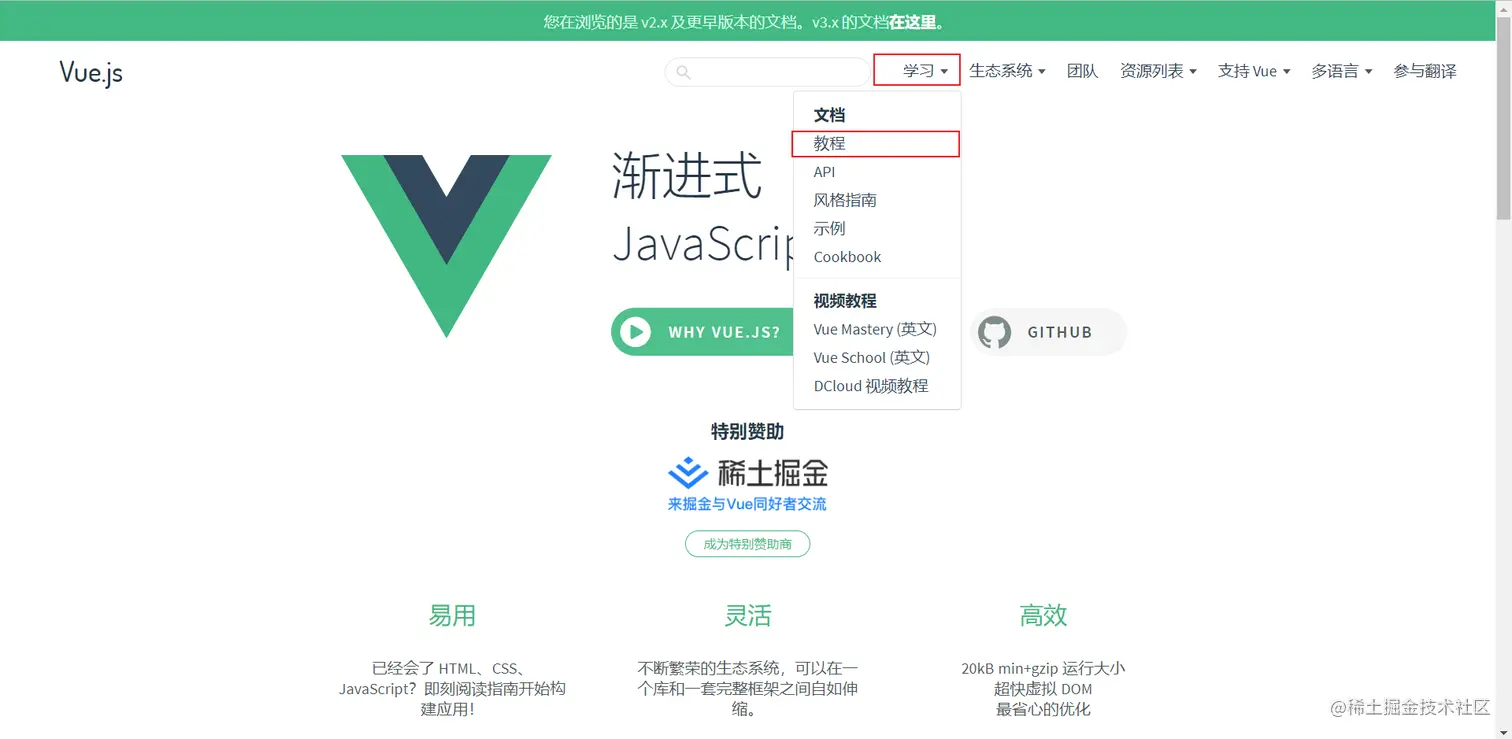The width and height of the screenshot is (1512, 739).
Task: Focus the documentation search field
Action: [x=767, y=72]
